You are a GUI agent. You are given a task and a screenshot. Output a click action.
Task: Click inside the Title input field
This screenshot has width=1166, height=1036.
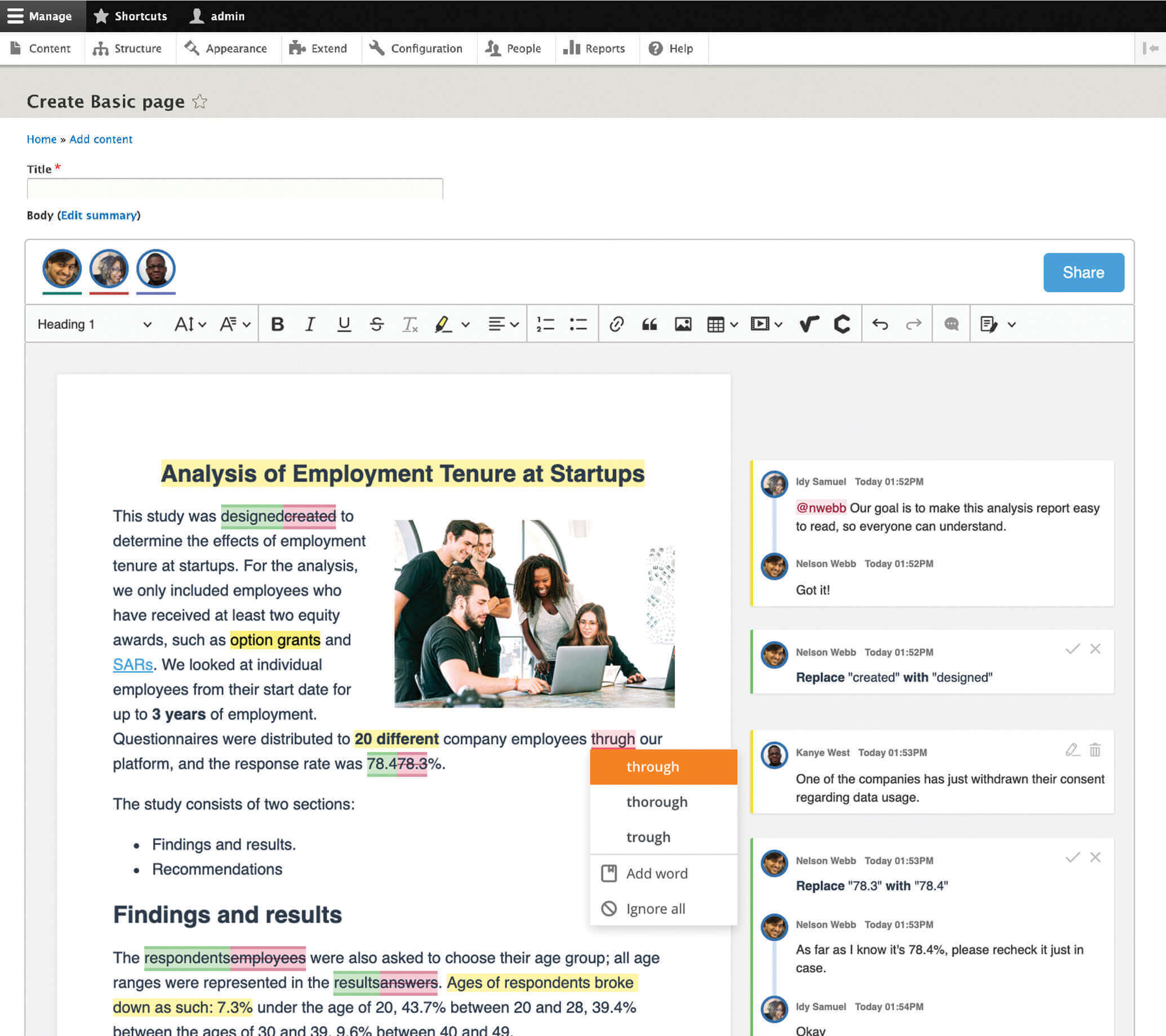(234, 188)
